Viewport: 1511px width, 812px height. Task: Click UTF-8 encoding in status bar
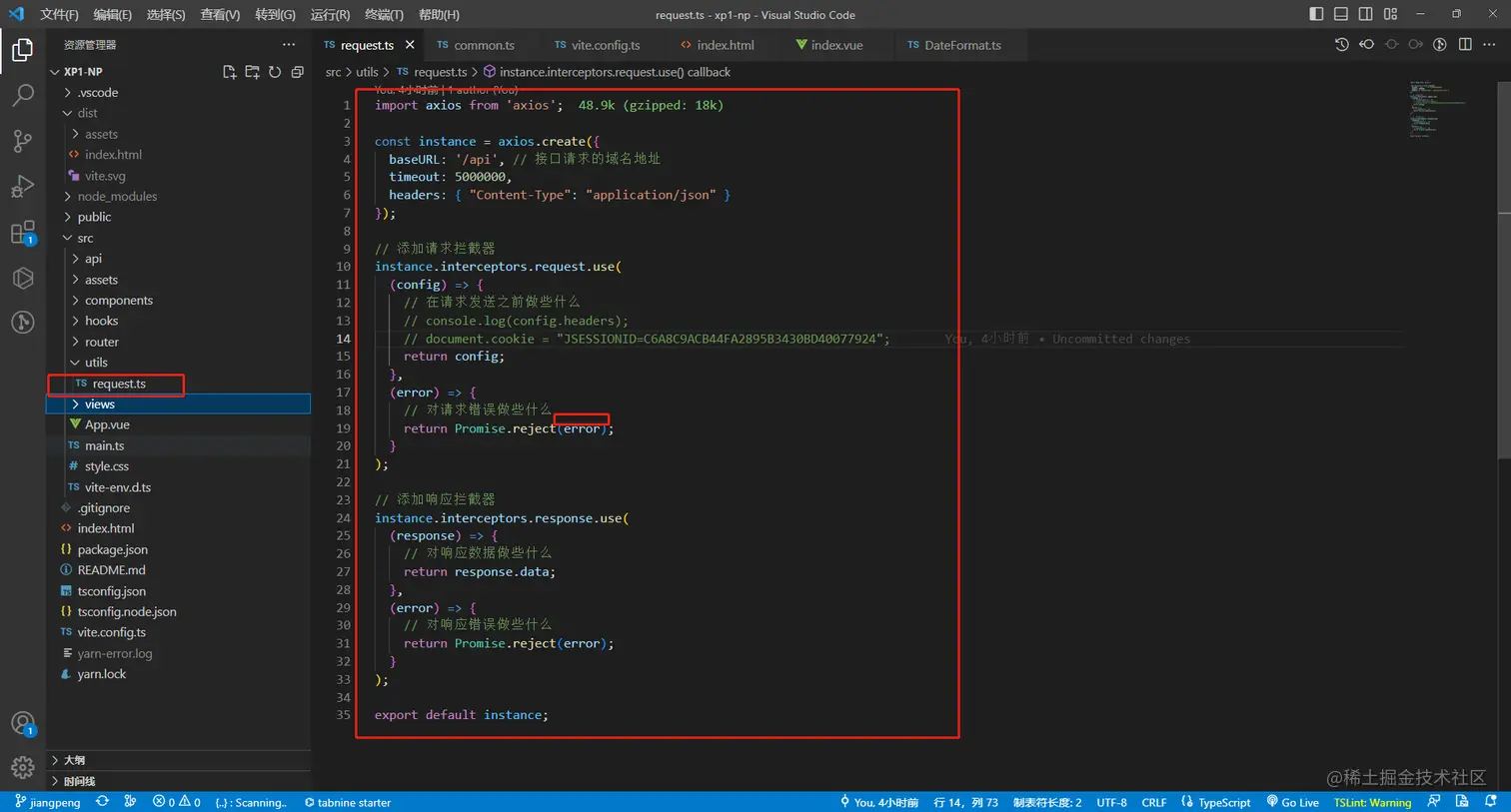pos(1111,802)
